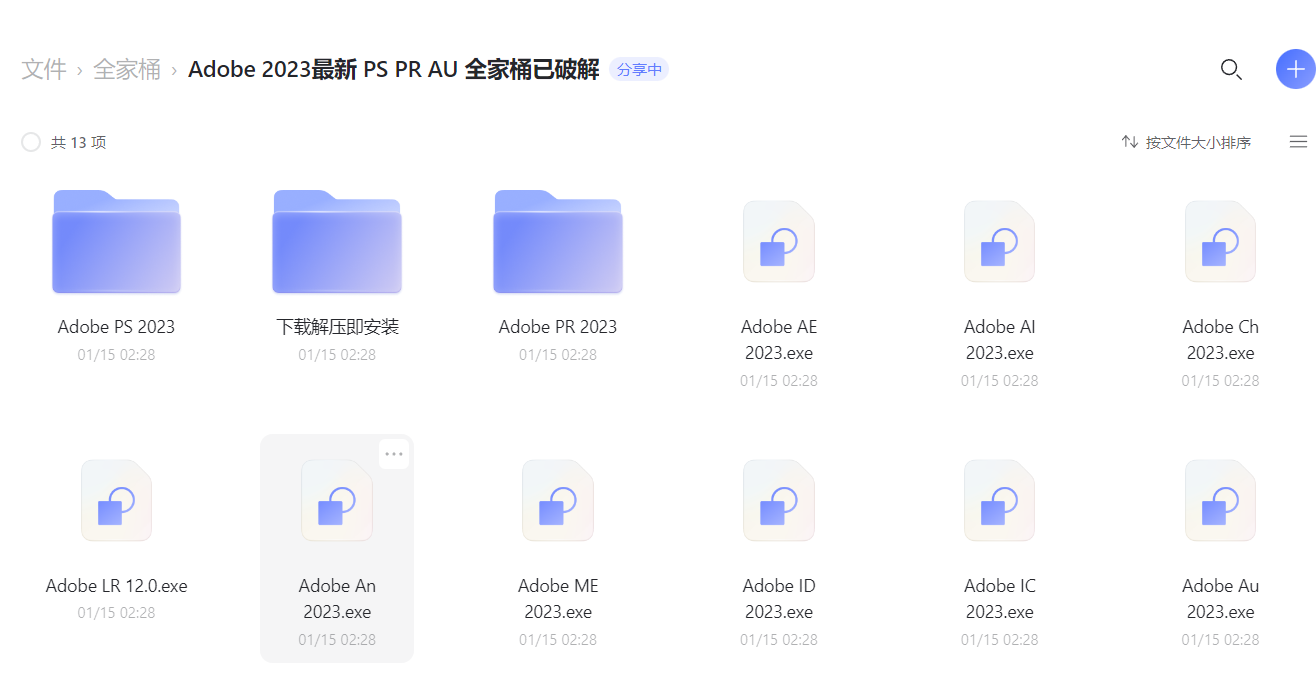The image size is (1316, 700).
Task: Select the Adobe AE 2023.exe file icon
Action: [779, 242]
